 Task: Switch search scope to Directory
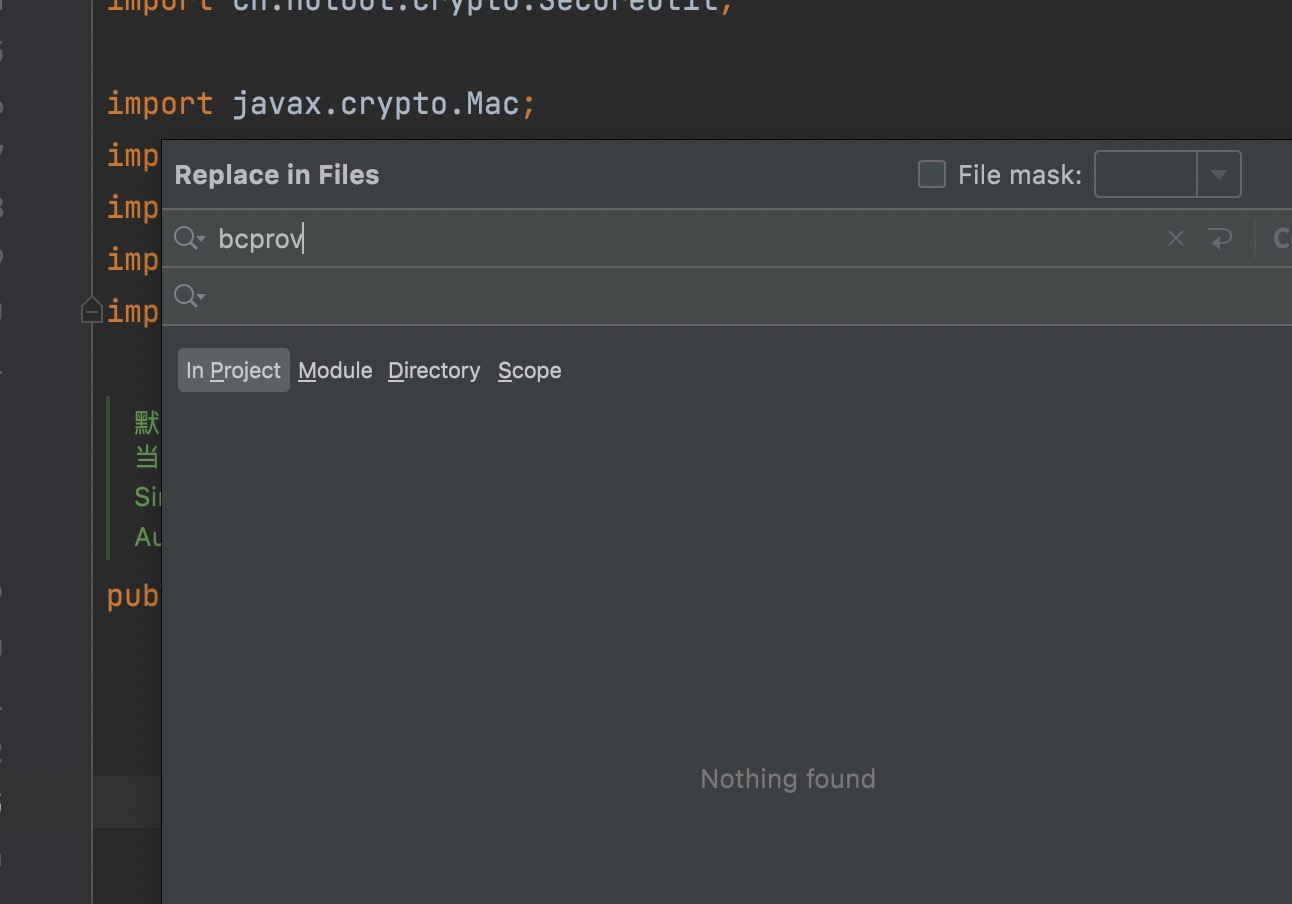coord(434,370)
